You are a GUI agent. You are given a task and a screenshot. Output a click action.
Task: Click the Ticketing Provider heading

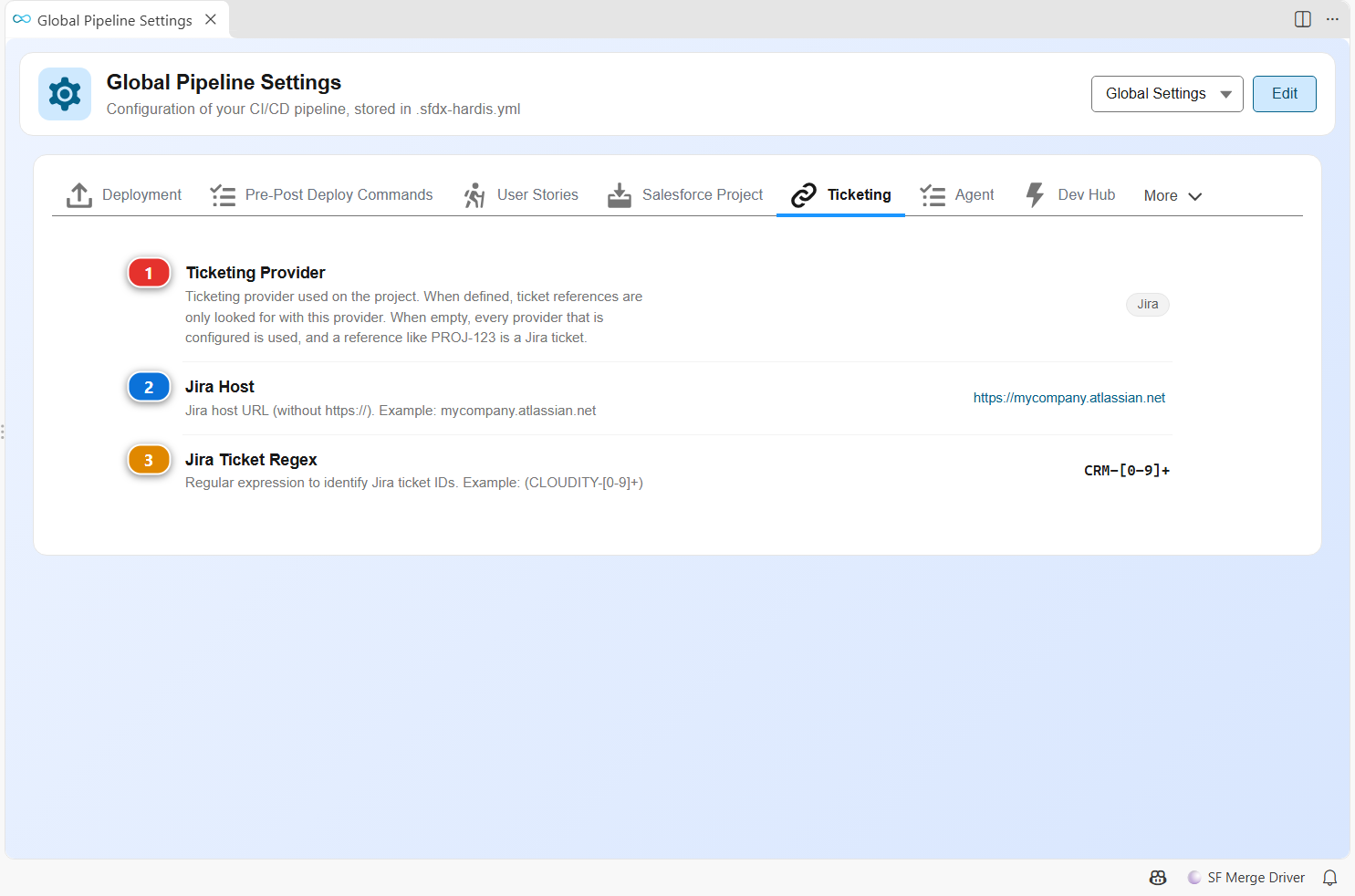pos(255,273)
